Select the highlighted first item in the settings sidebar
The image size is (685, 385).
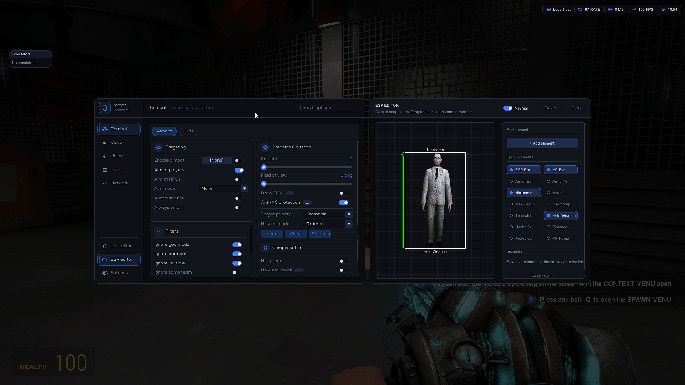click(119, 129)
